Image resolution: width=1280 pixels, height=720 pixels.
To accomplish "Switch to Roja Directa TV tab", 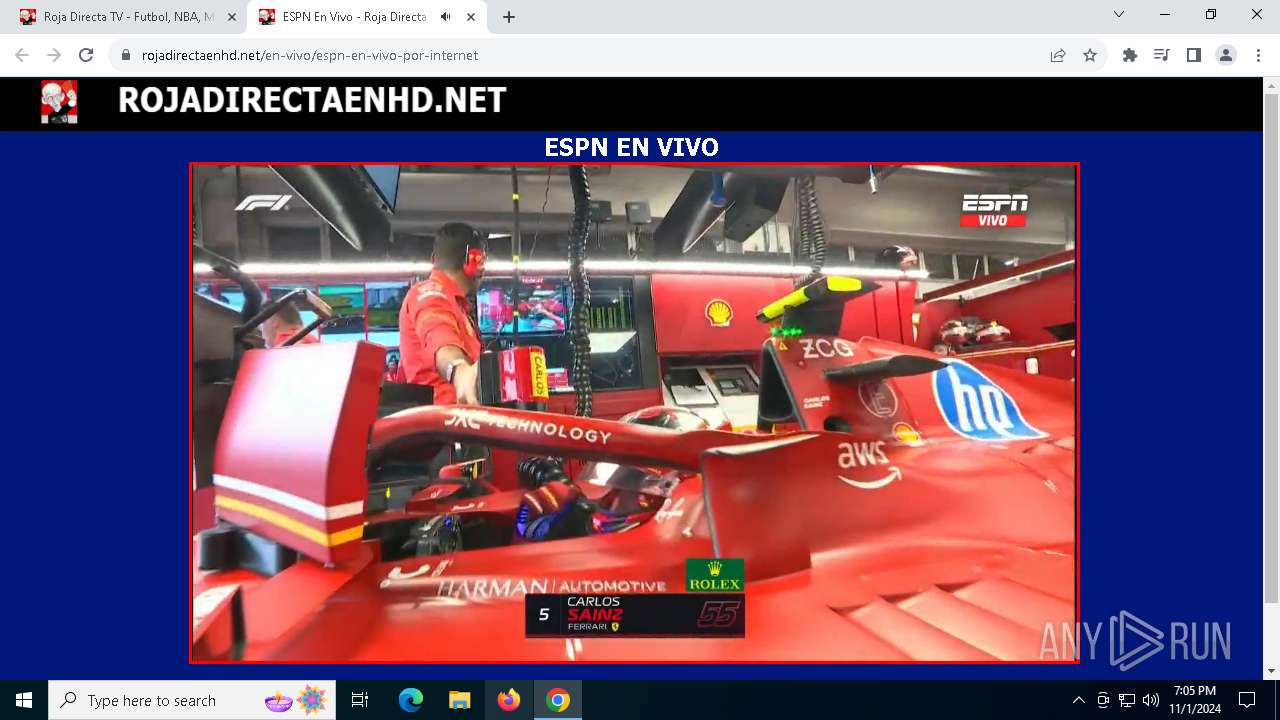I will pyautogui.click(x=127, y=17).
